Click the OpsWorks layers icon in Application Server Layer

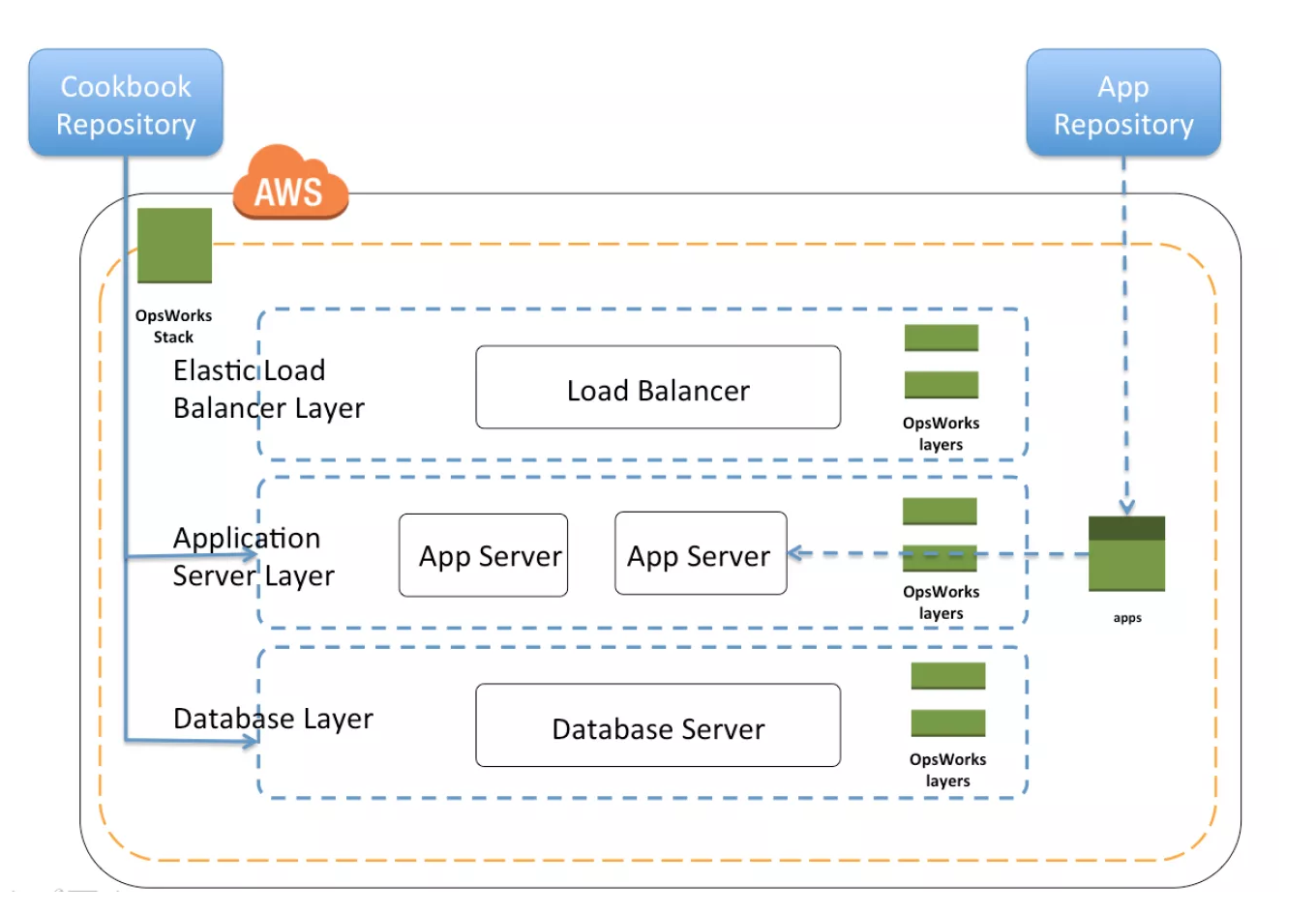click(940, 535)
